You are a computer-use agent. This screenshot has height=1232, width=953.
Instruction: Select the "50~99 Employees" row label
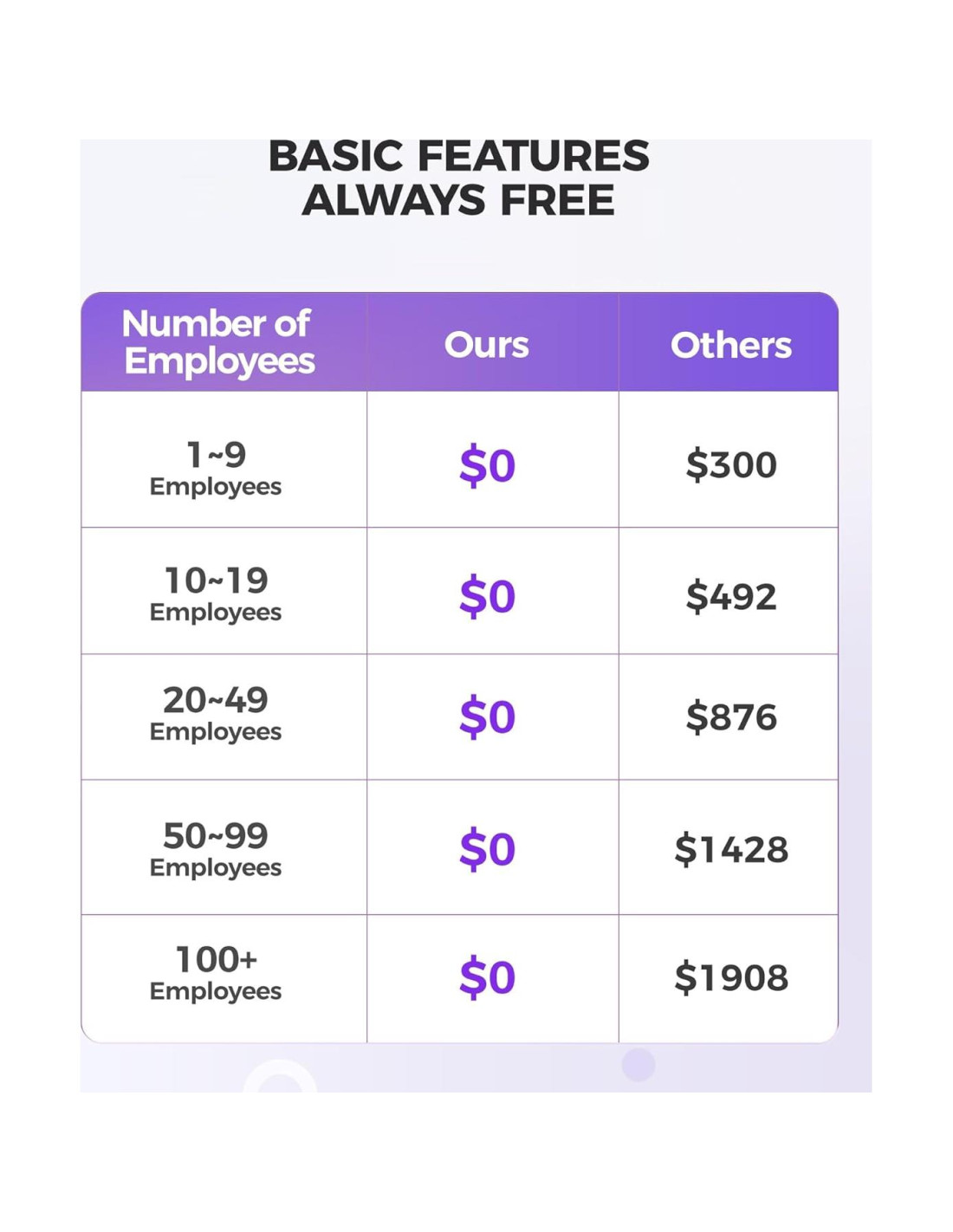click(216, 848)
